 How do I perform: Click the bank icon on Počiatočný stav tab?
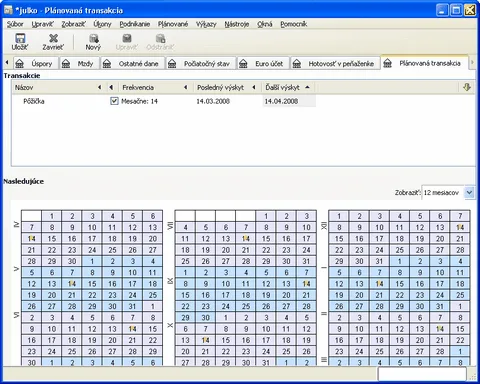[172, 63]
